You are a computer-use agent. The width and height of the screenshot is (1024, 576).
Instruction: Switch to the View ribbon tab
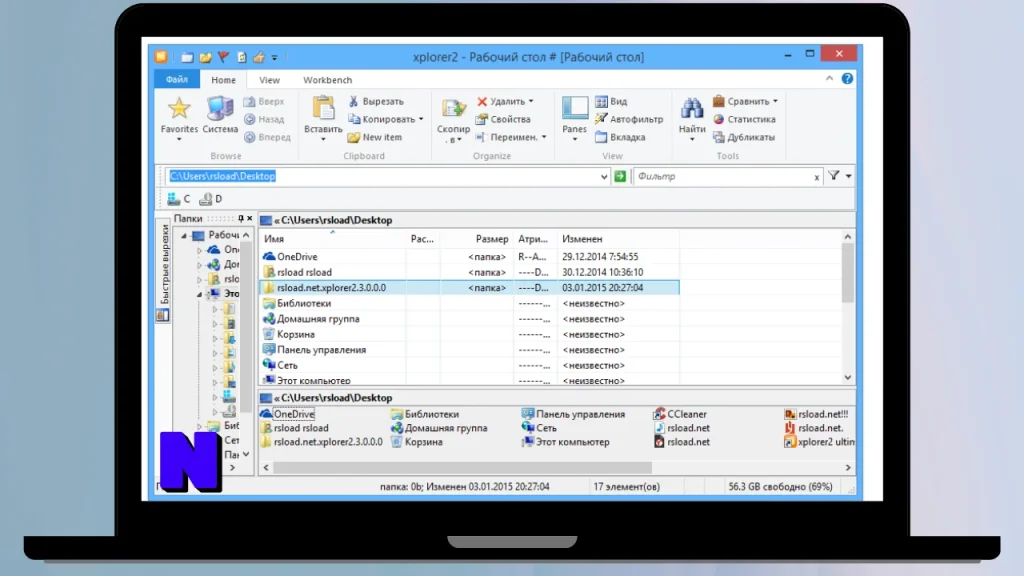(269, 80)
